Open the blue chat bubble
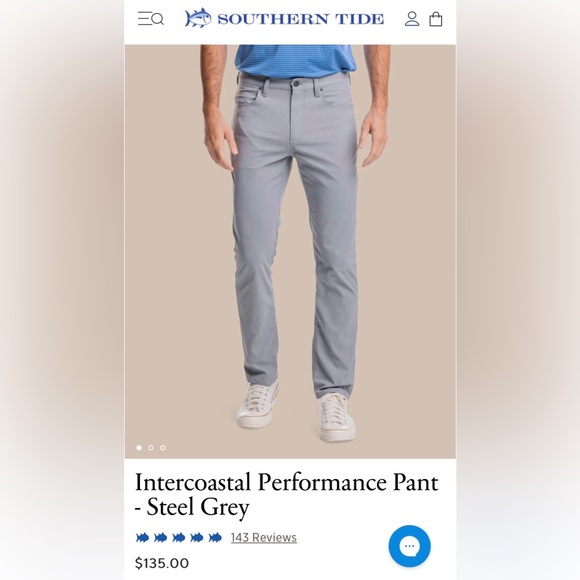The width and height of the screenshot is (580, 580). [409, 546]
